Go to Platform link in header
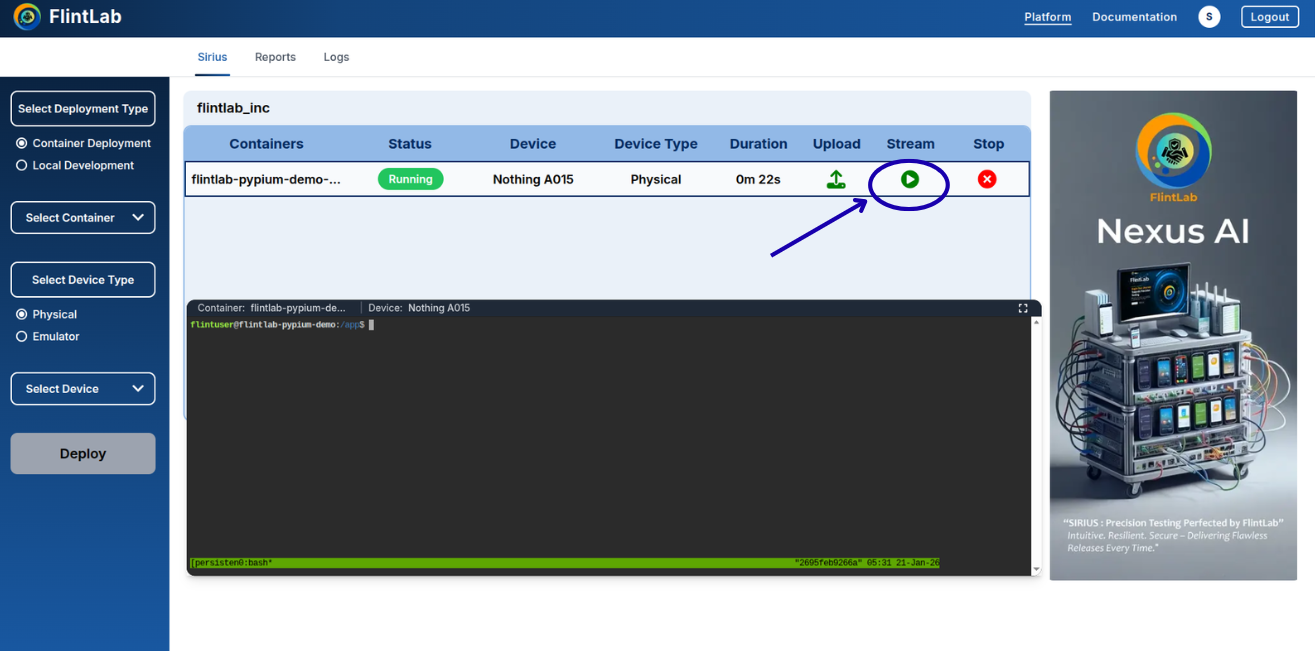 (1048, 17)
